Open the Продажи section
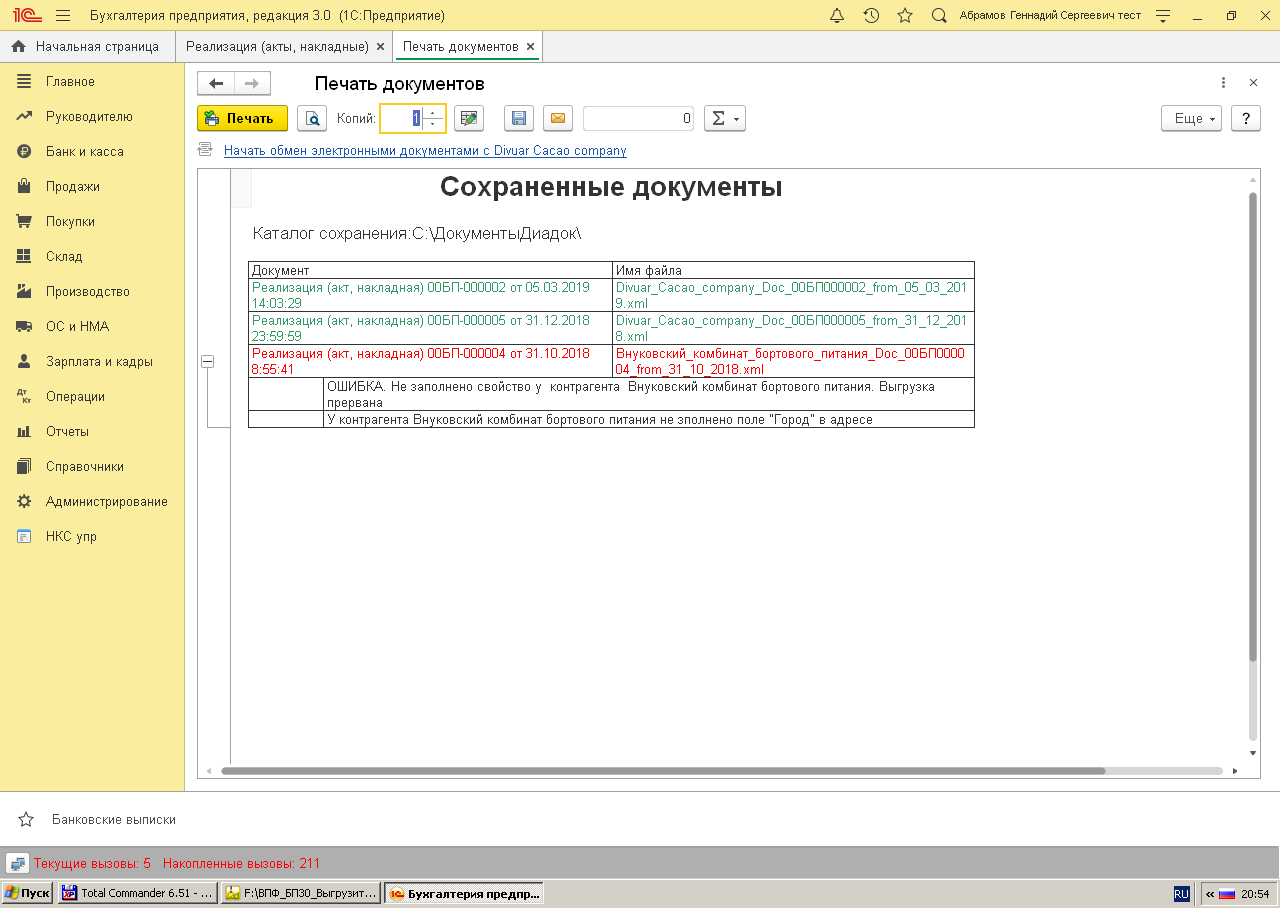This screenshot has width=1280, height=908. pos(92,187)
